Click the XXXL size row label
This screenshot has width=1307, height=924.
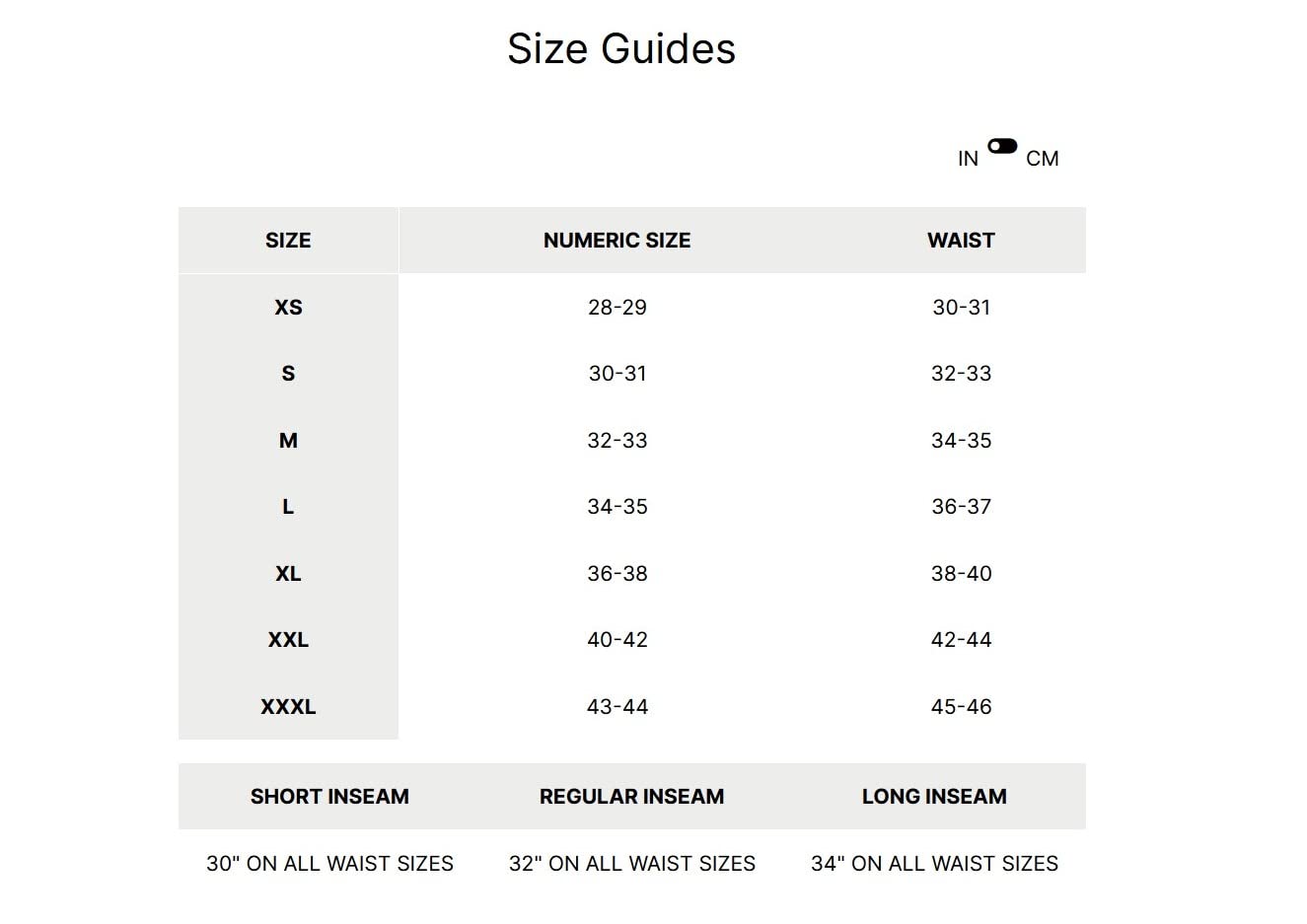[288, 707]
